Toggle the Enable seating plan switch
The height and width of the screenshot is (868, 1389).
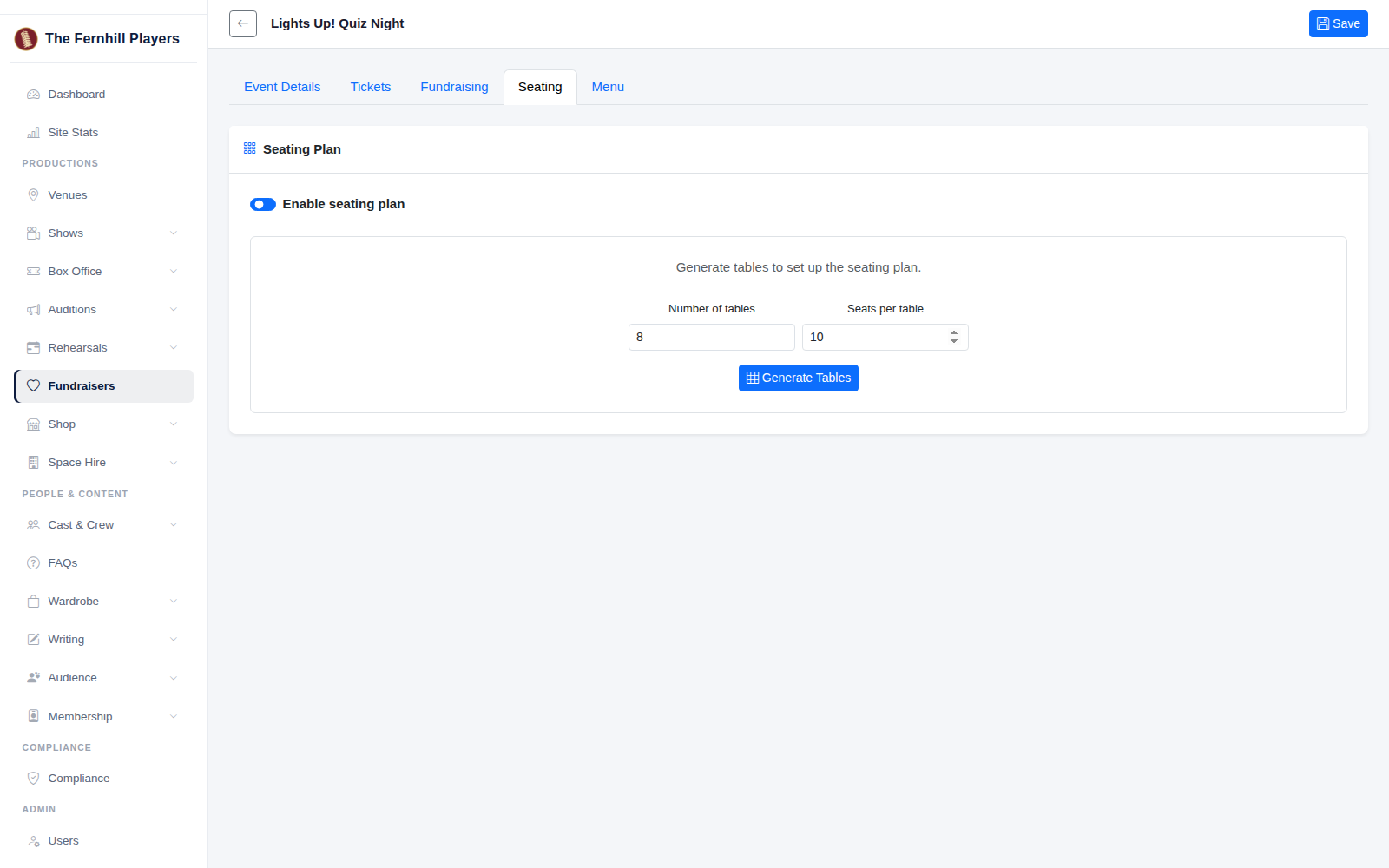(263, 205)
